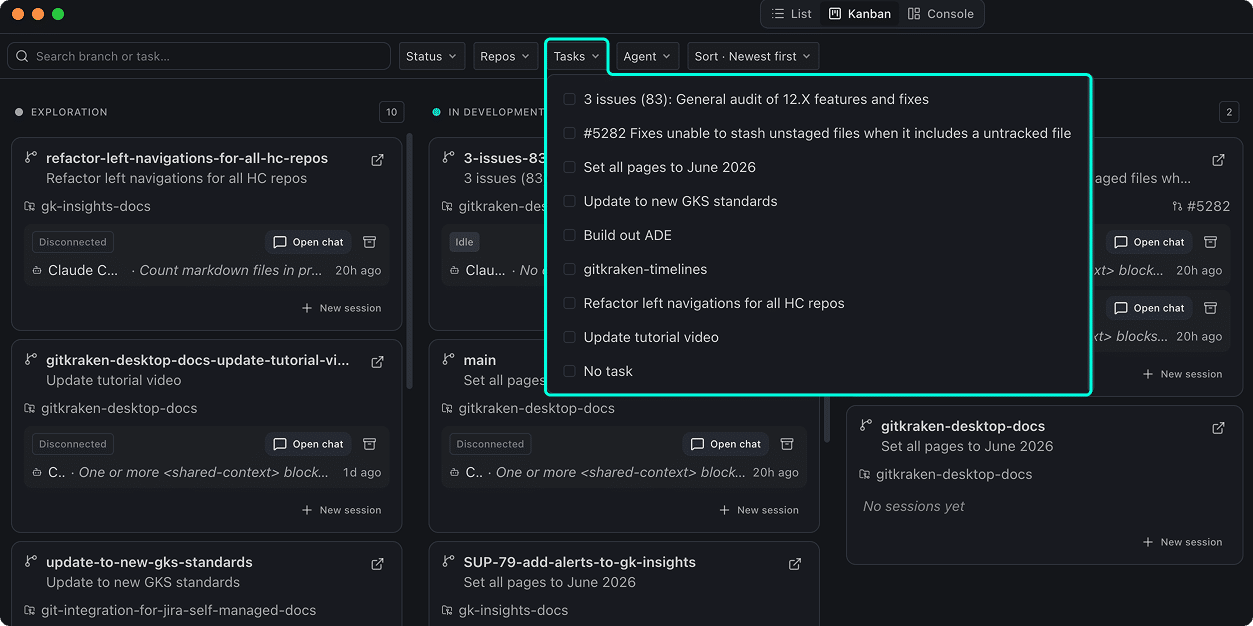
Task: Click 'git-integration-for-jira-self-managed-docs' repo name
Action: (x=178, y=610)
